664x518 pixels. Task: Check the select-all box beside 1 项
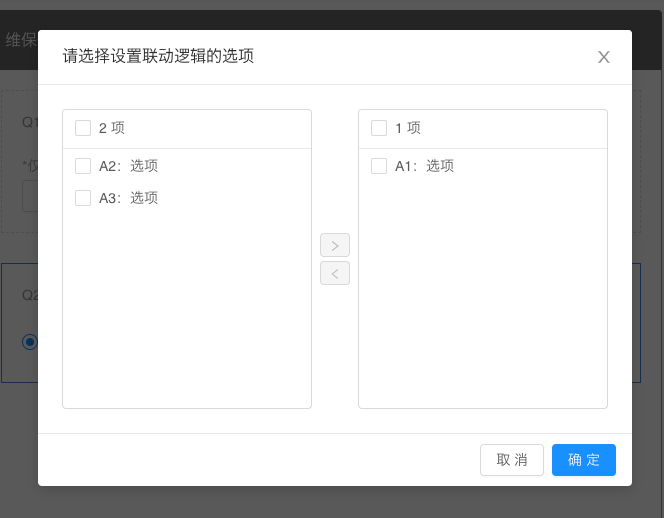[x=379, y=128]
